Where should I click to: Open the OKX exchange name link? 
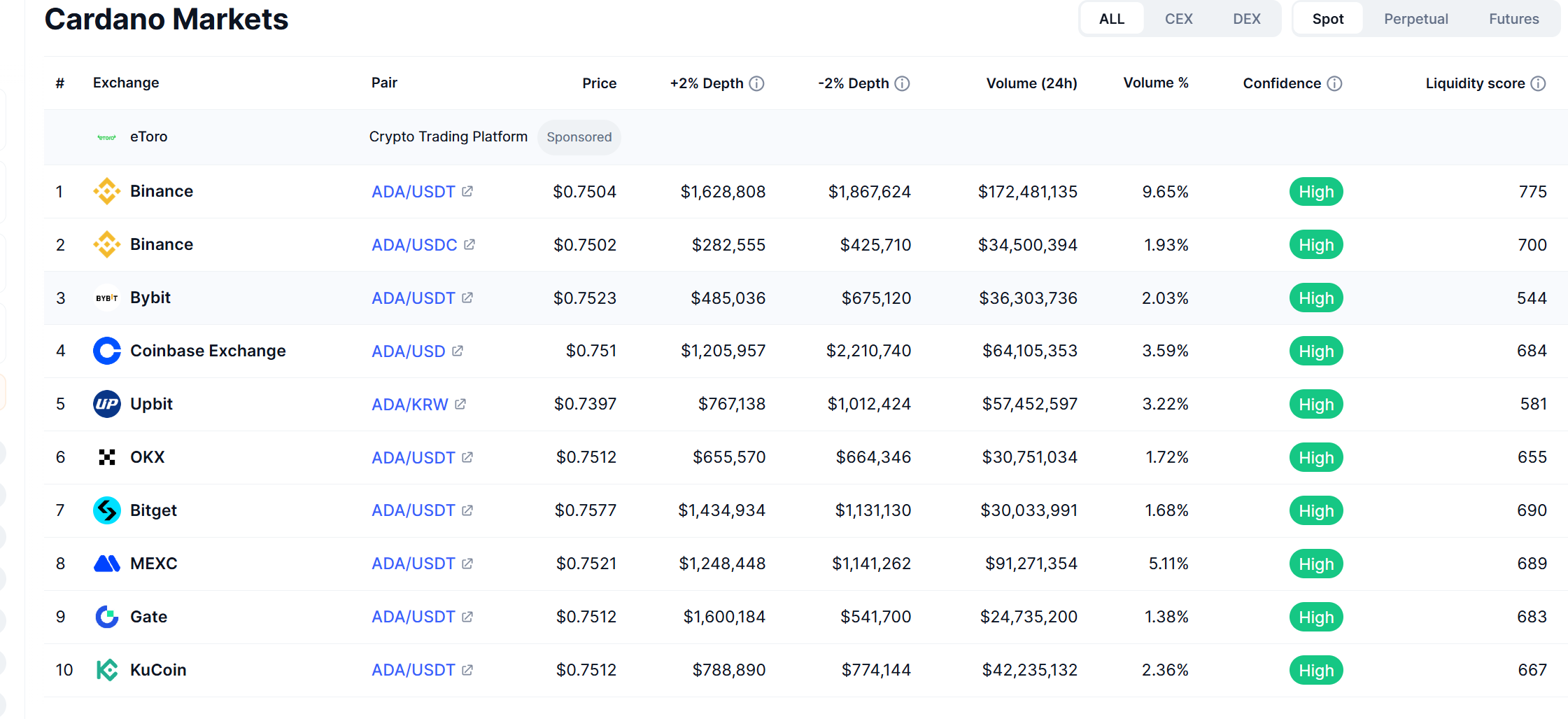pyautogui.click(x=147, y=457)
